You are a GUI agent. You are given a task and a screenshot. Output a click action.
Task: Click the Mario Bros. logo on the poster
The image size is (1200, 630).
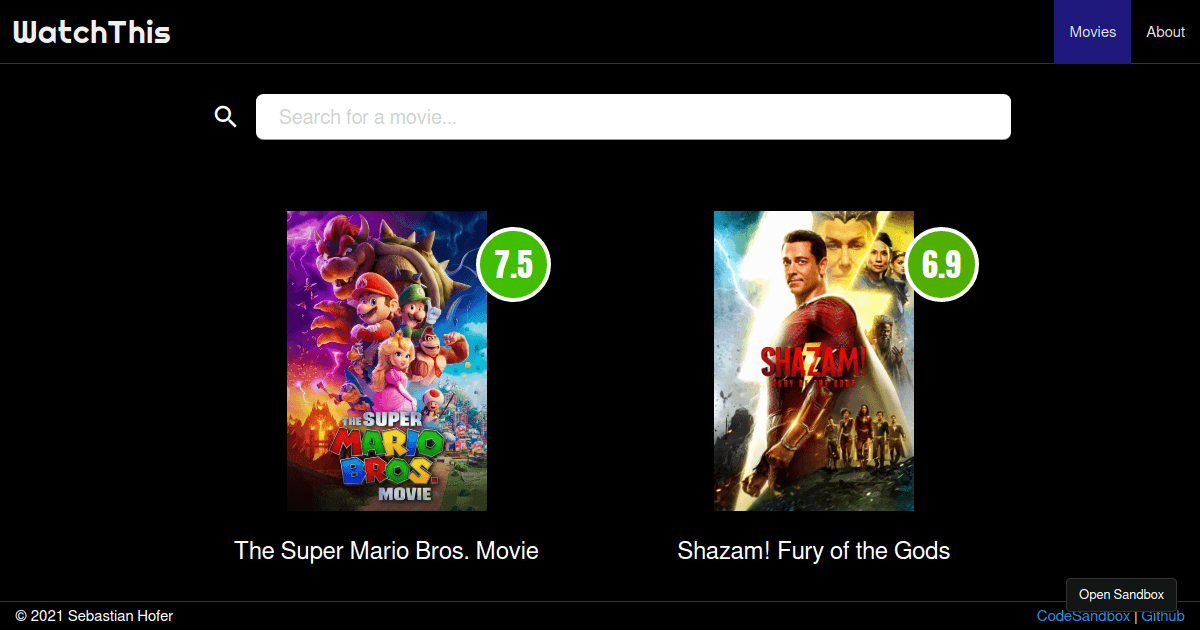pos(388,457)
